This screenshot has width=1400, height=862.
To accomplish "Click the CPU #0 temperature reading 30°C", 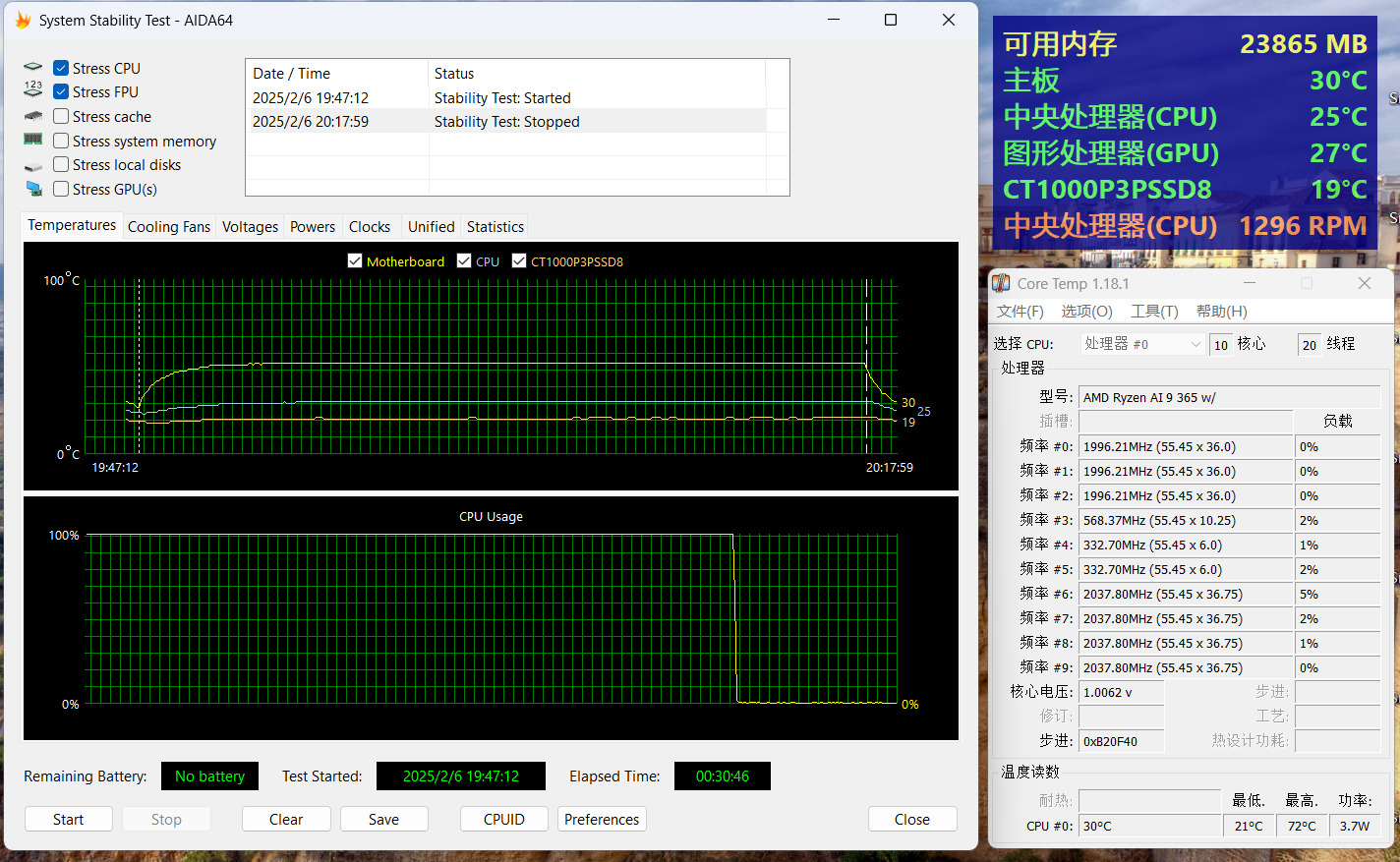I will pyautogui.click(x=1149, y=826).
